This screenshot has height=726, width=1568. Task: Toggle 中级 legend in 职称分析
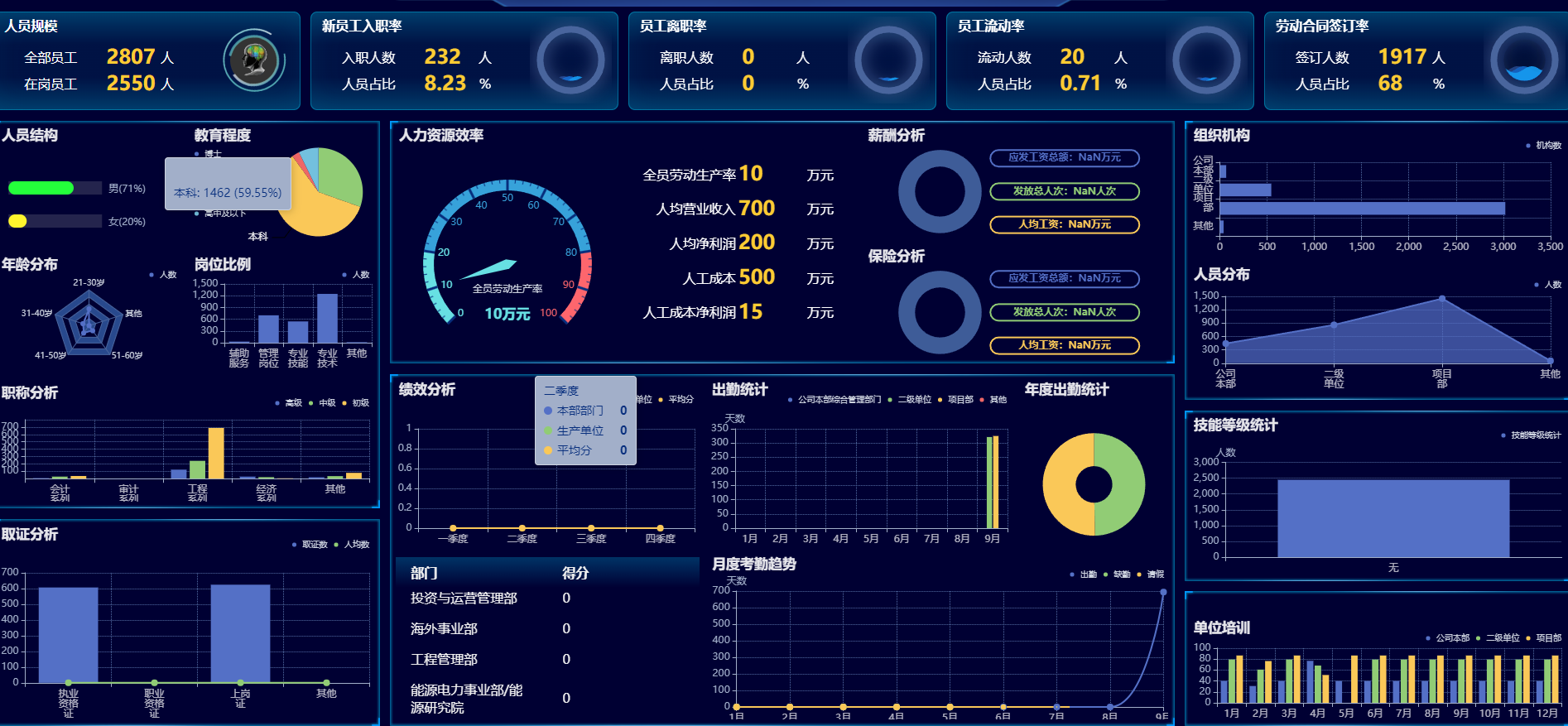(x=322, y=403)
